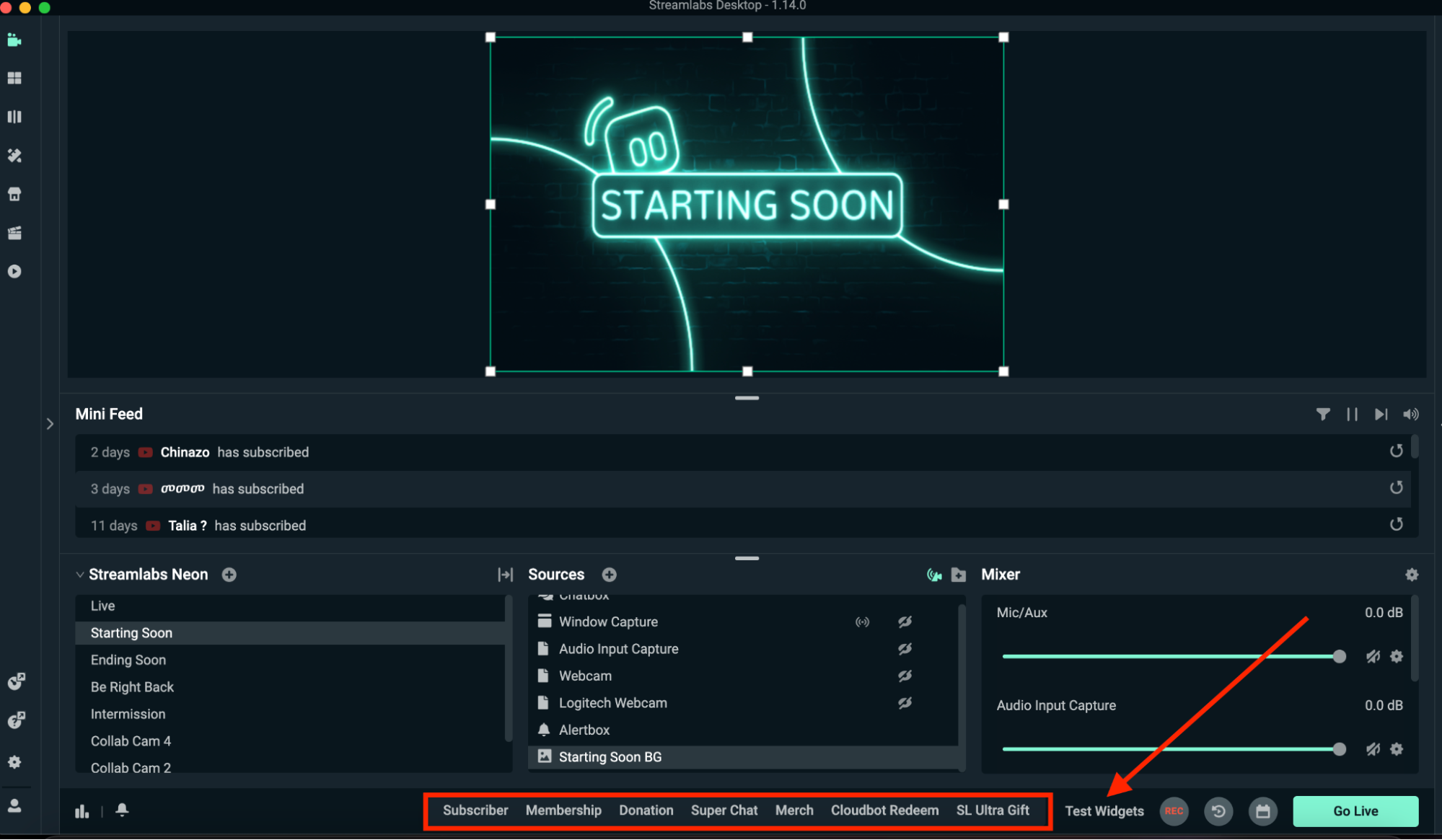Test the SL Ultra Gift alert
Image resolution: width=1442 pixels, height=840 pixels.
point(993,810)
